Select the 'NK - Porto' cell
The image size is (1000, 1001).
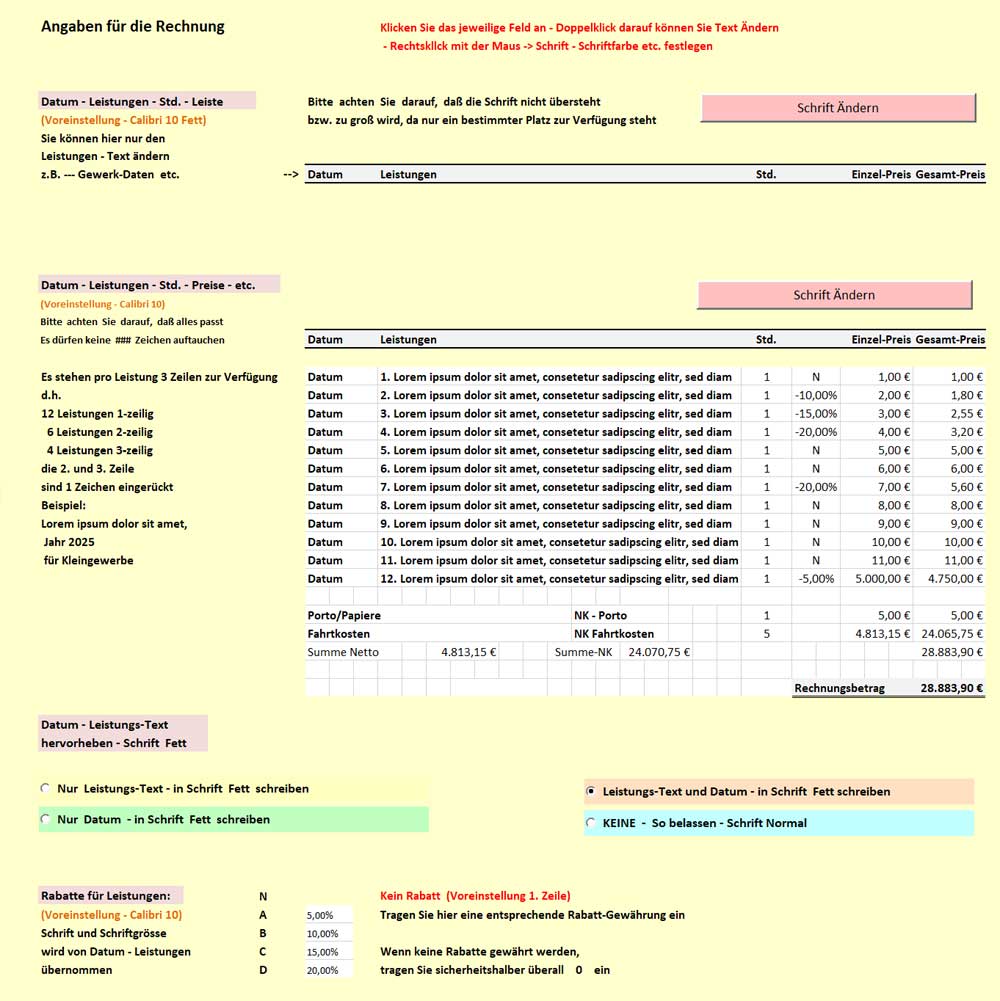600,616
